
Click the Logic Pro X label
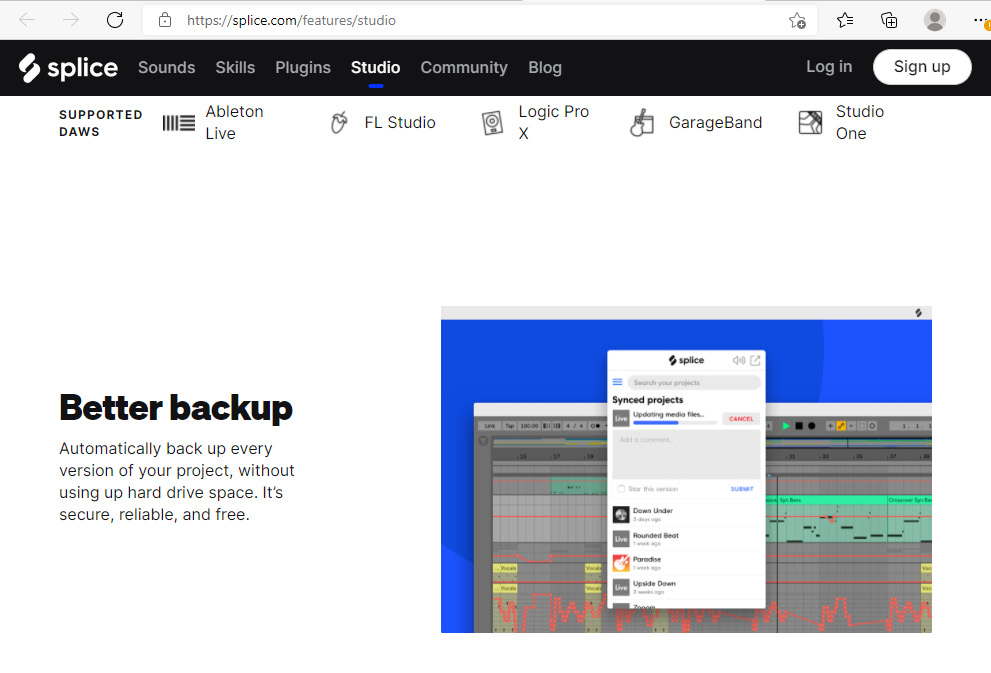[x=554, y=123]
